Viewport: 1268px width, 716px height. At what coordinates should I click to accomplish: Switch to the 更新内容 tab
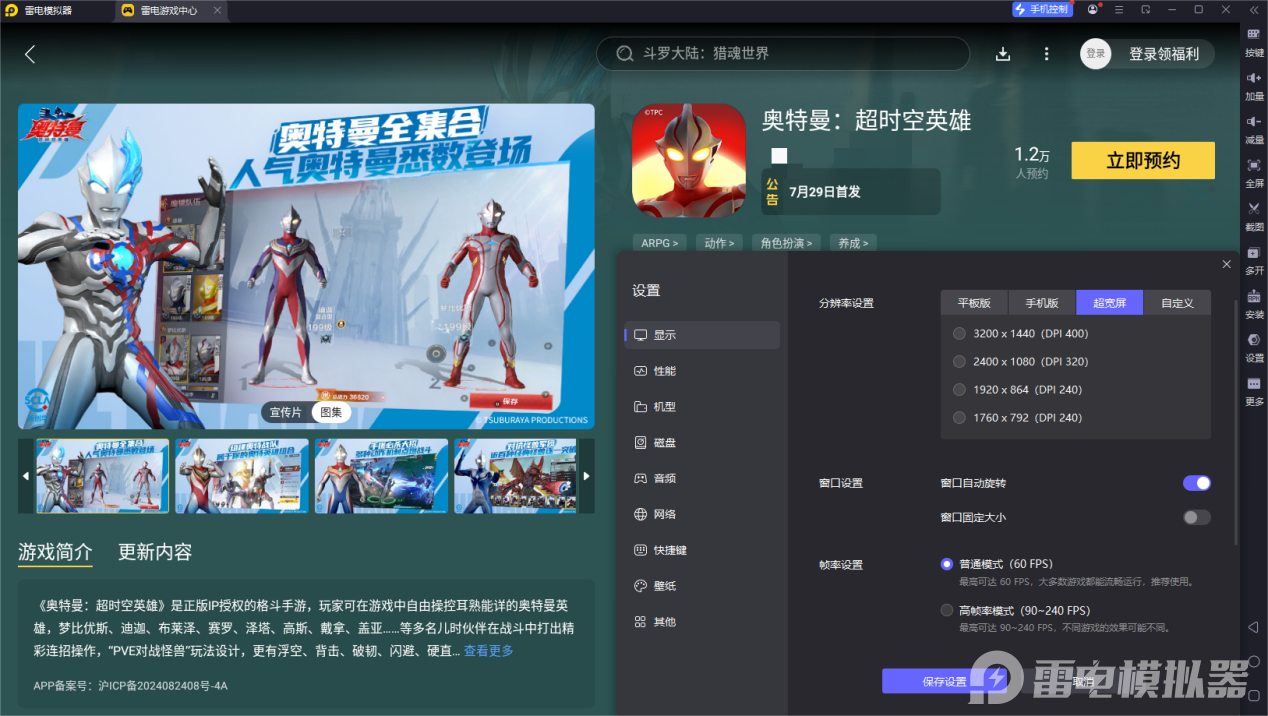click(155, 552)
